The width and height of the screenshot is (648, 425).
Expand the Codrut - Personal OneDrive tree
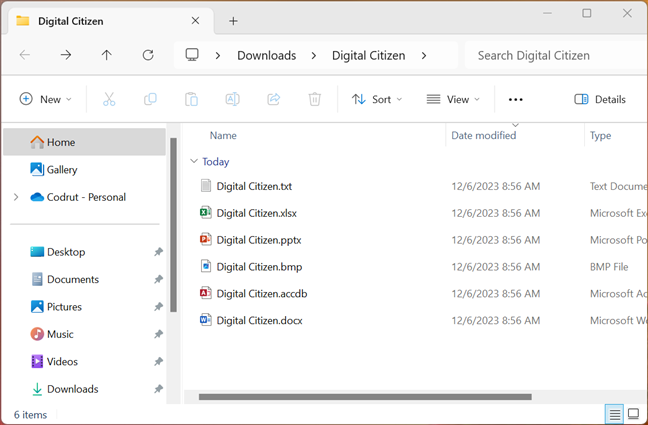(x=15, y=197)
